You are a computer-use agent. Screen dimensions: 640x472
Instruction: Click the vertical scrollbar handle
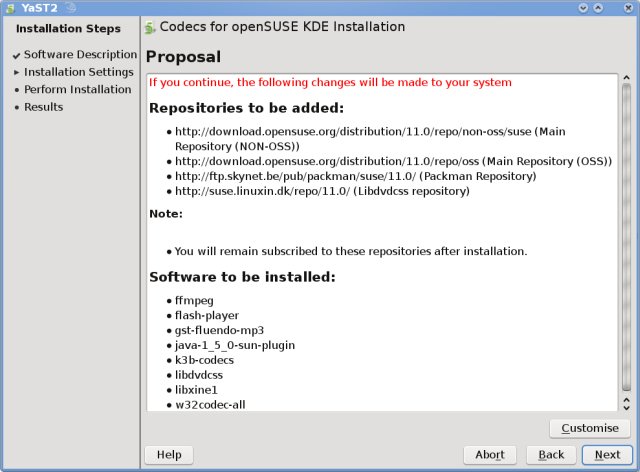pyautogui.click(x=627, y=237)
